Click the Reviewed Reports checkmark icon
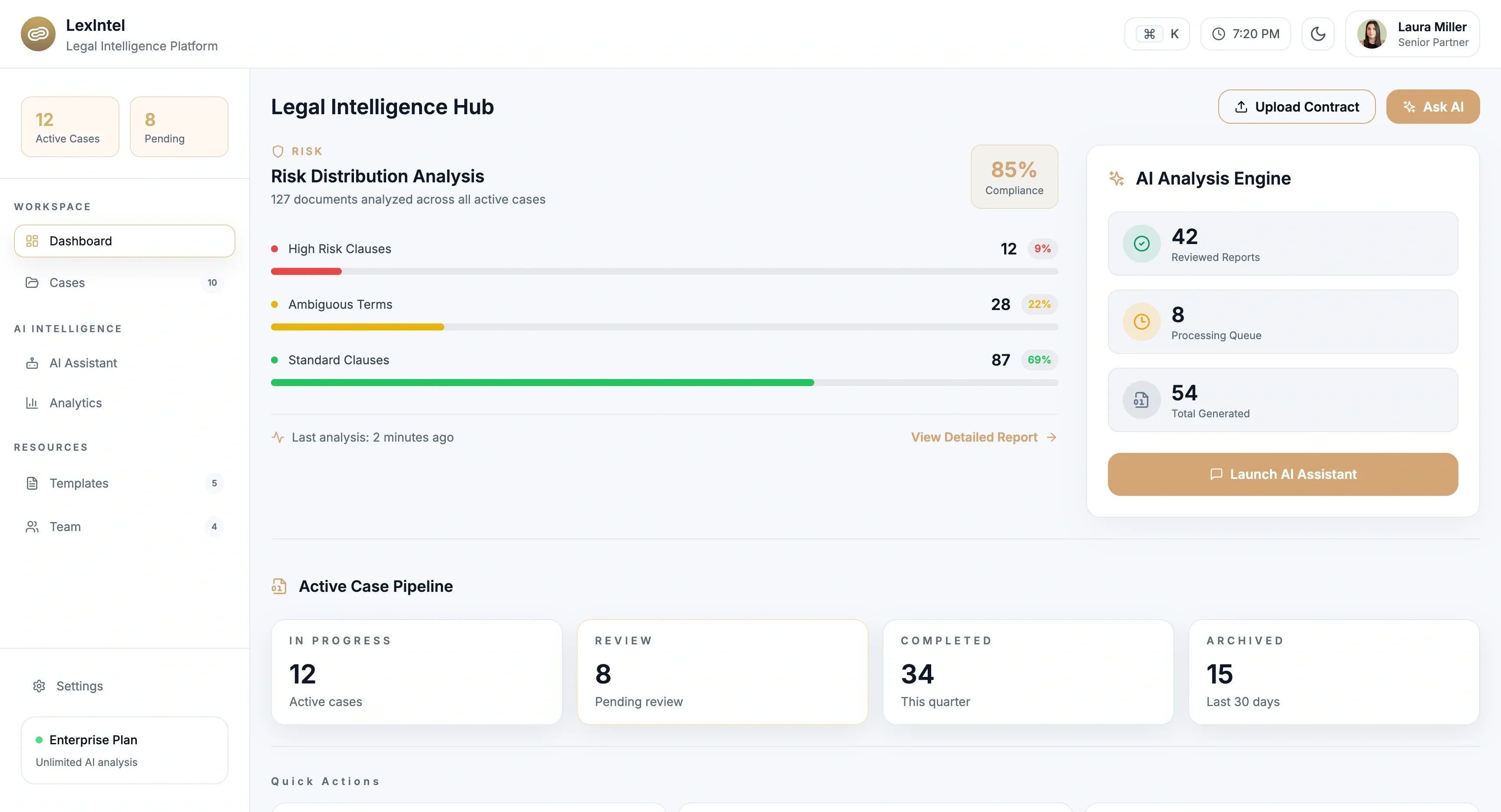 click(x=1141, y=244)
